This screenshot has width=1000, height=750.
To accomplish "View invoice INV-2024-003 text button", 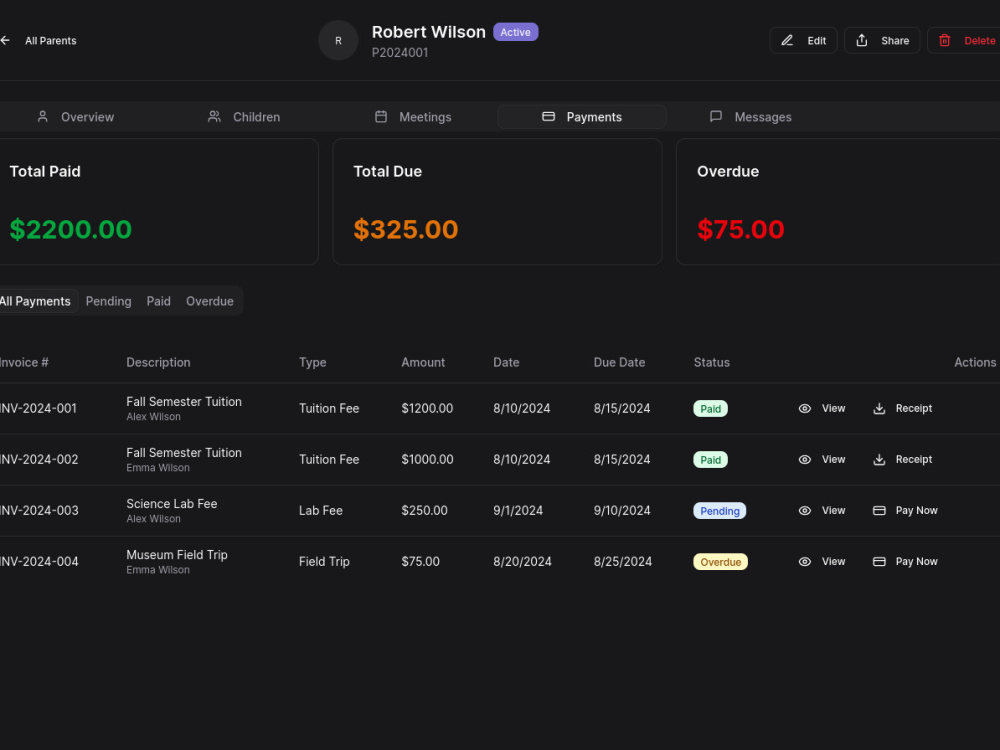I will (x=833, y=511).
